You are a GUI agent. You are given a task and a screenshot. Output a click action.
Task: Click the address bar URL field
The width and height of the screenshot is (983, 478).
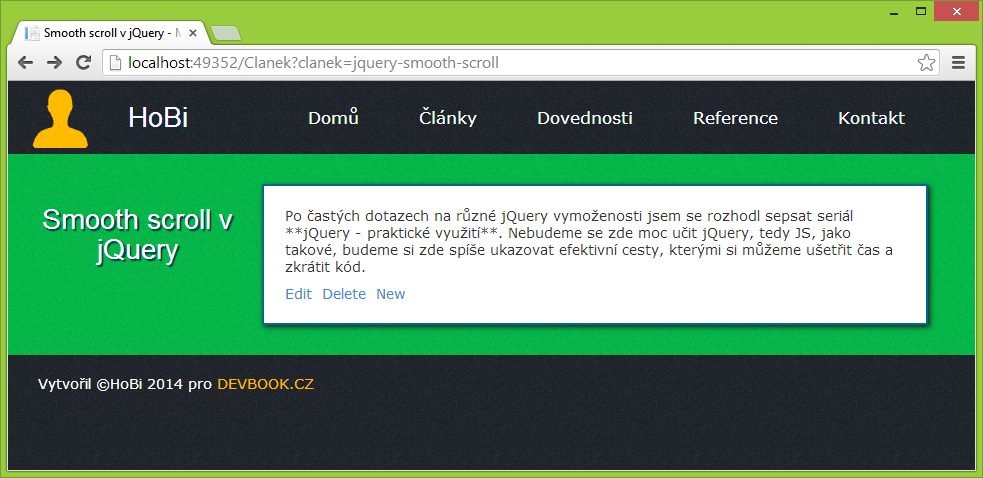[520, 63]
